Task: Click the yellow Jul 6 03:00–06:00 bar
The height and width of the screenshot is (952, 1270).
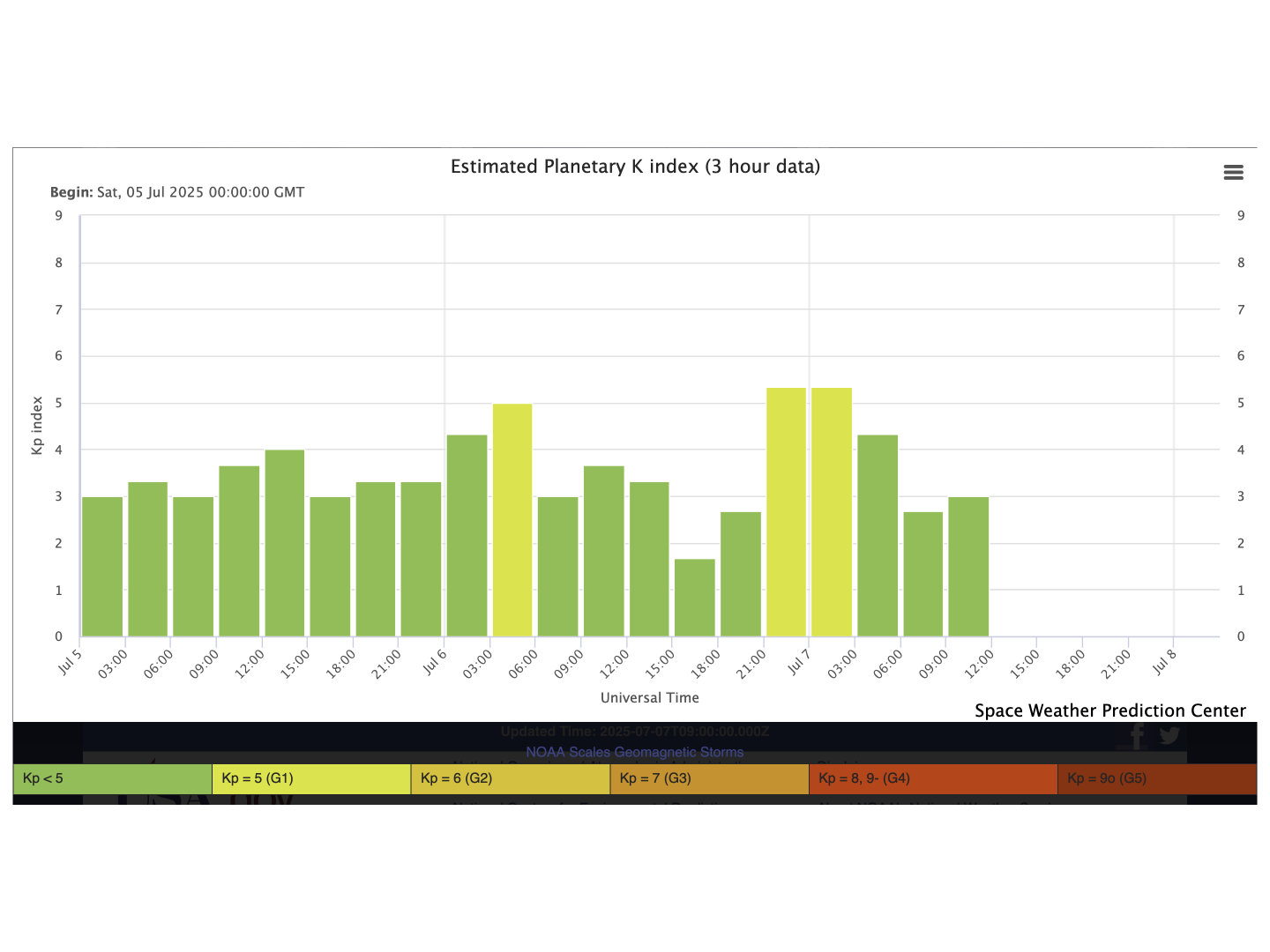Action: [x=512, y=520]
